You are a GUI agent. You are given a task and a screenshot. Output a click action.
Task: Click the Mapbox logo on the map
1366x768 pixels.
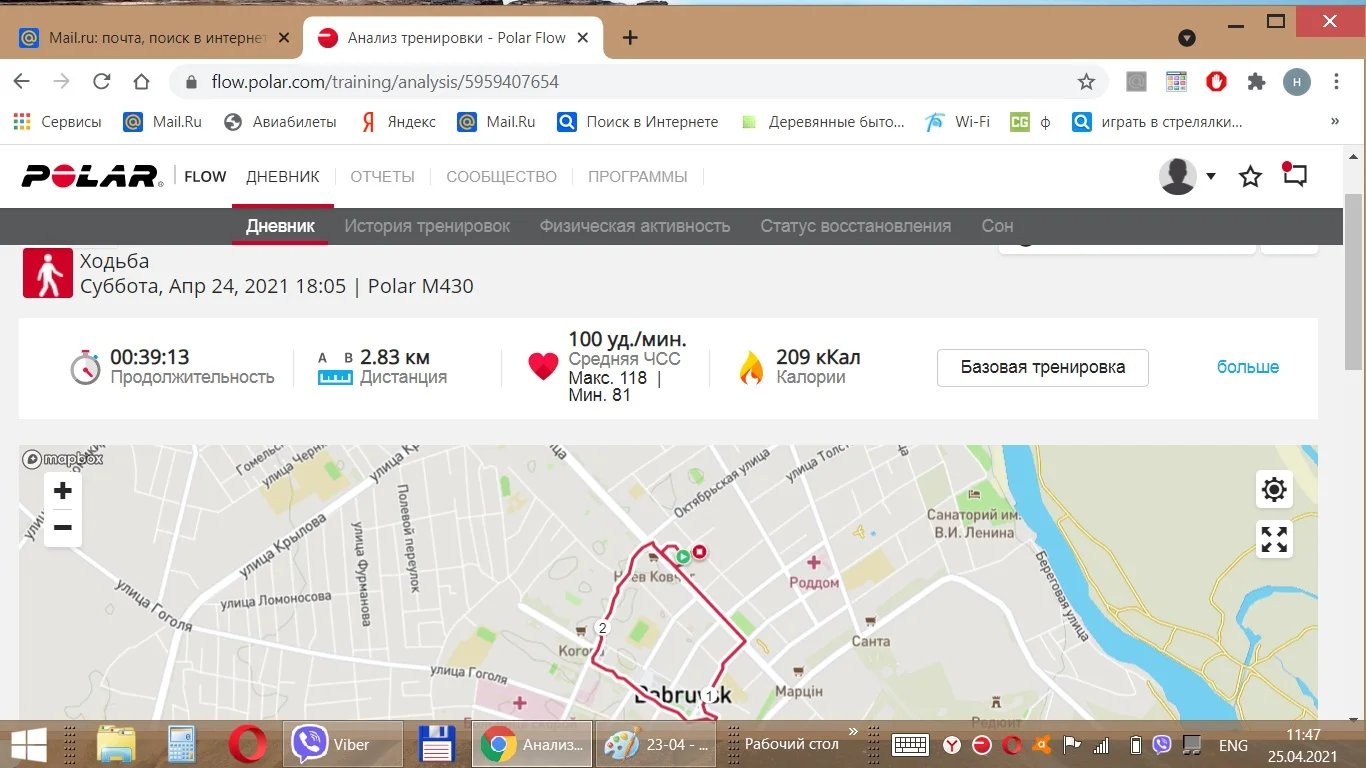63,459
